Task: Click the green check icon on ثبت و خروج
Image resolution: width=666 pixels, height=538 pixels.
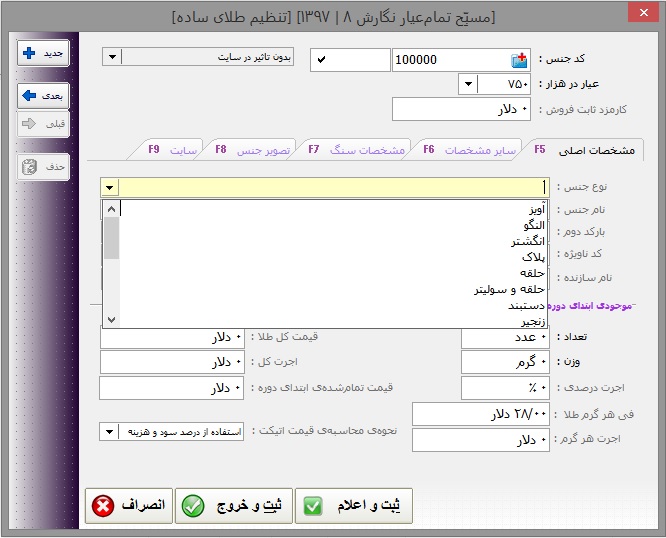Action: pos(193,506)
